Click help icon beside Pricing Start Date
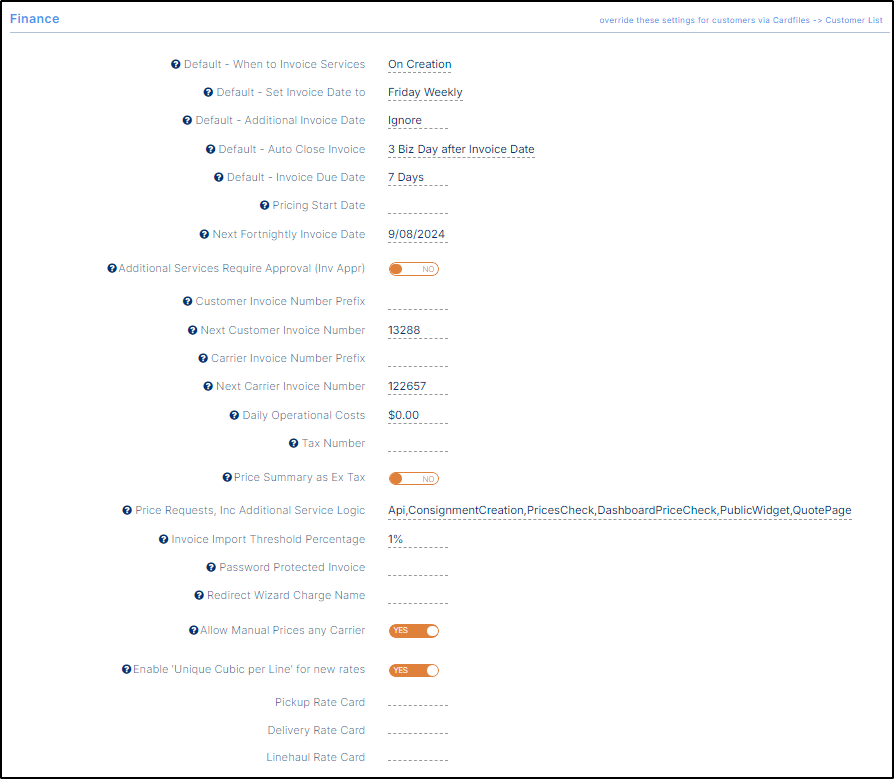The height and width of the screenshot is (779, 894). [264, 206]
